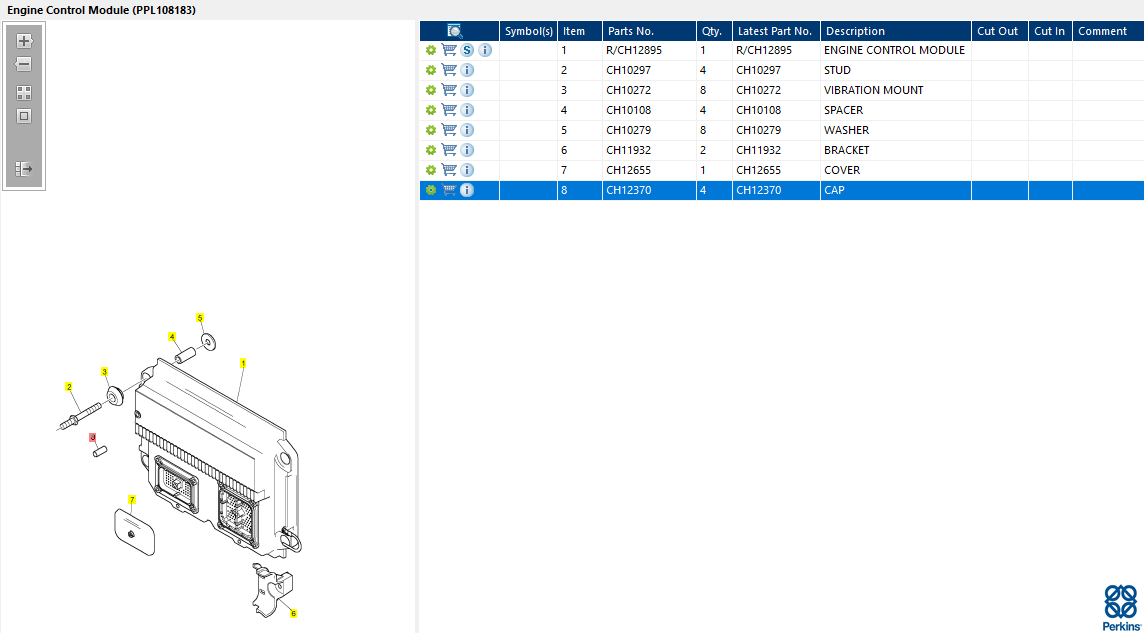Screen dimensions: 1144x633
Task: Click the export list arrow icon
Action: tap(24, 169)
